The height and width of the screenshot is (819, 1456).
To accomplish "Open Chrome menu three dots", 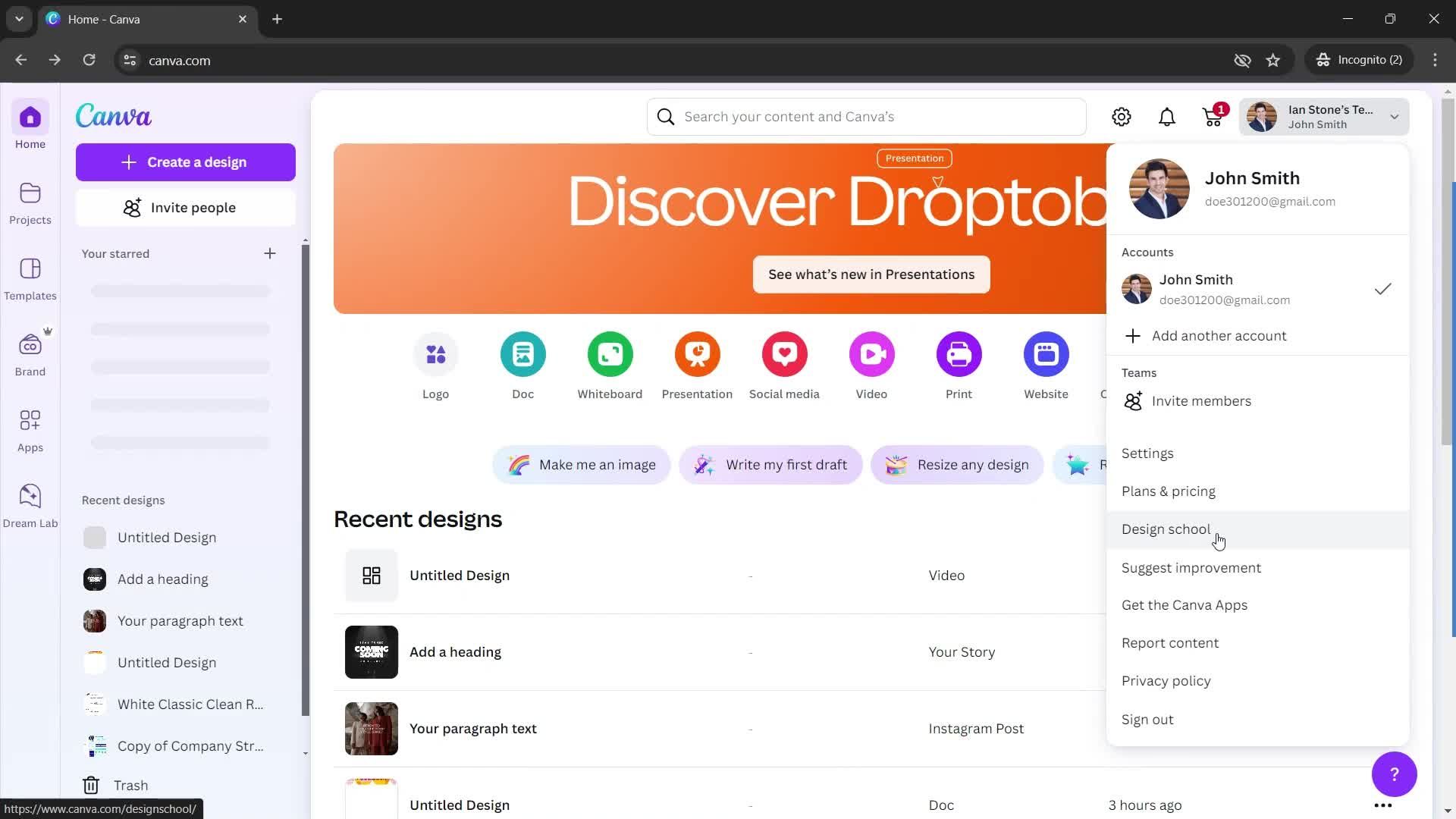I will 1435,60.
